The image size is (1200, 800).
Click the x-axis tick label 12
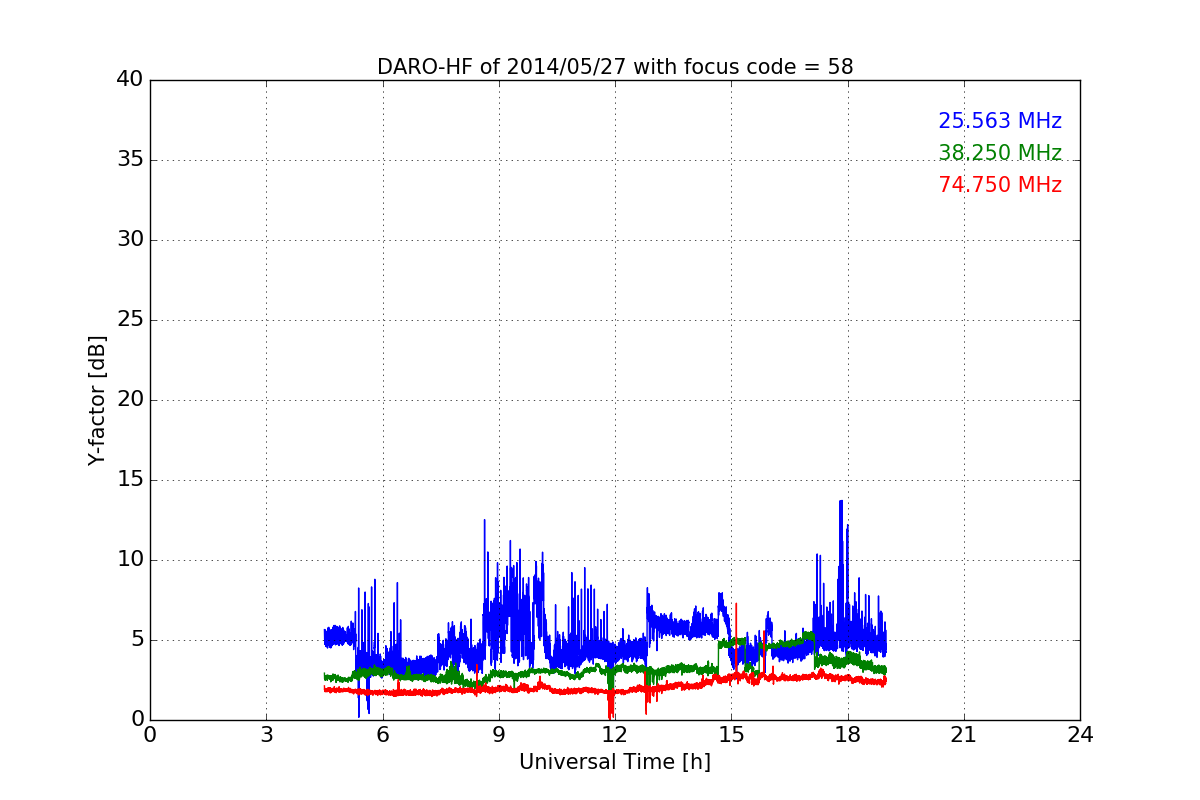tap(615, 735)
